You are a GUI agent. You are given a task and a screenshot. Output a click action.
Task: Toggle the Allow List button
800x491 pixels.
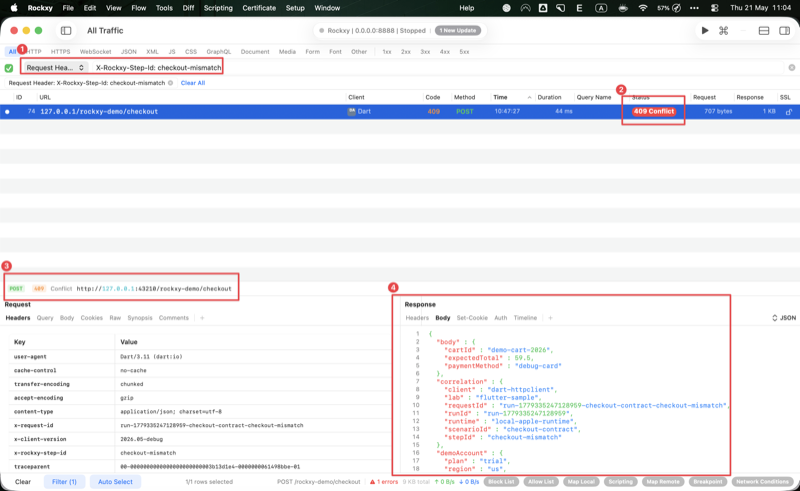(x=541, y=482)
